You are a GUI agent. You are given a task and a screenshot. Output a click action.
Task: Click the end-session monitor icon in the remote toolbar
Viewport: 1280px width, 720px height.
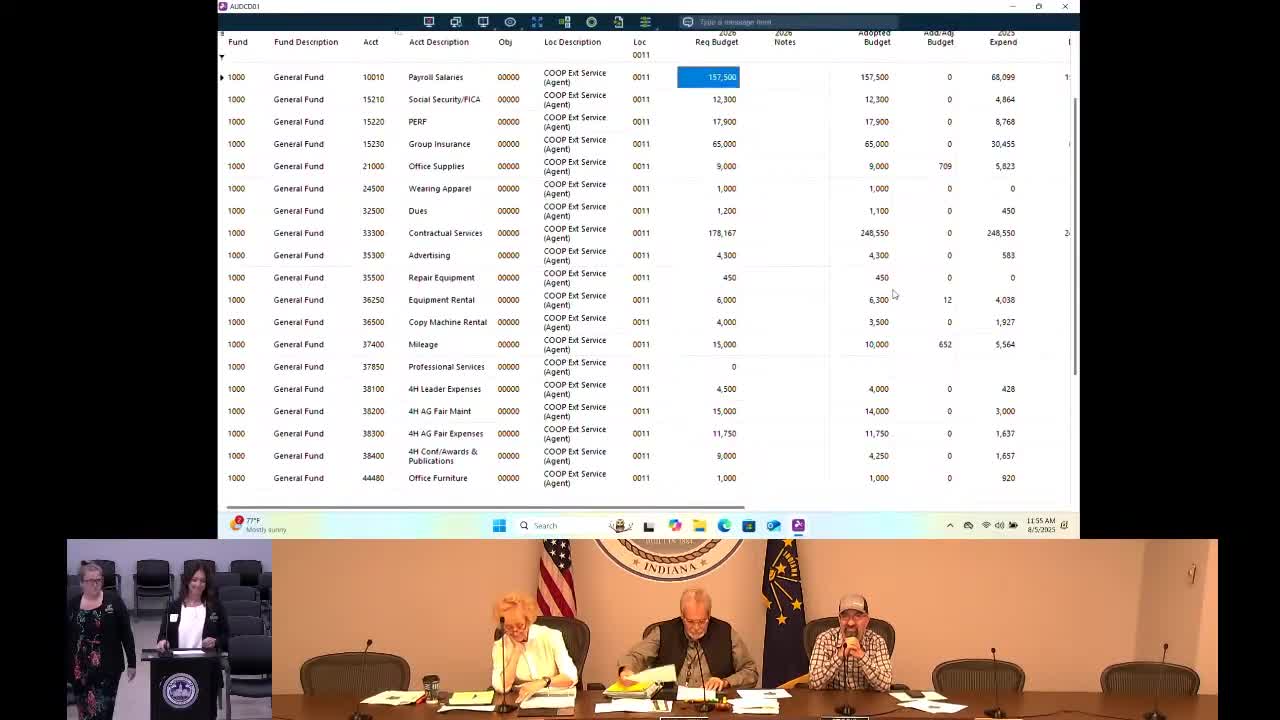pyautogui.click(x=429, y=22)
